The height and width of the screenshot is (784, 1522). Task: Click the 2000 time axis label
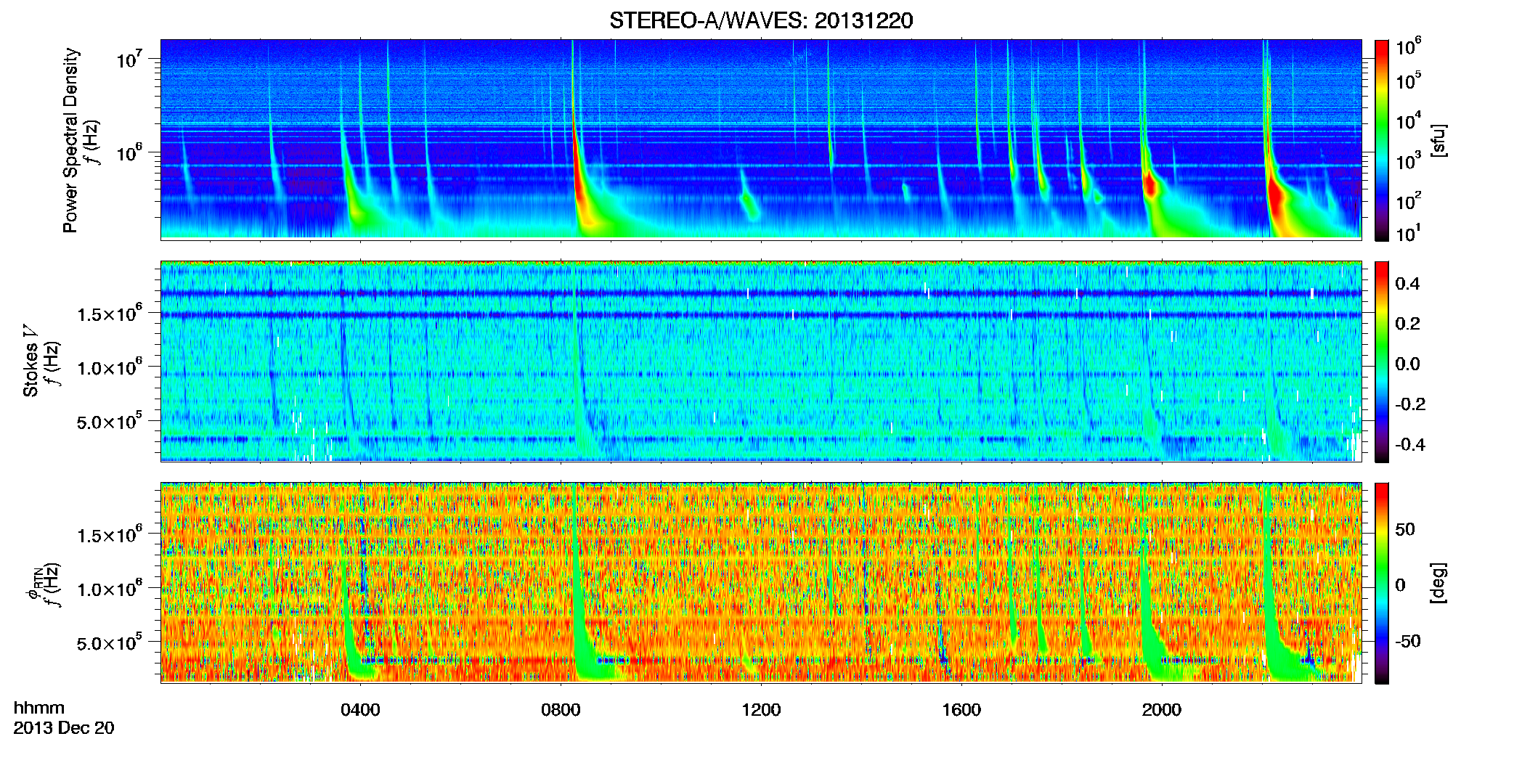pyautogui.click(x=1162, y=710)
